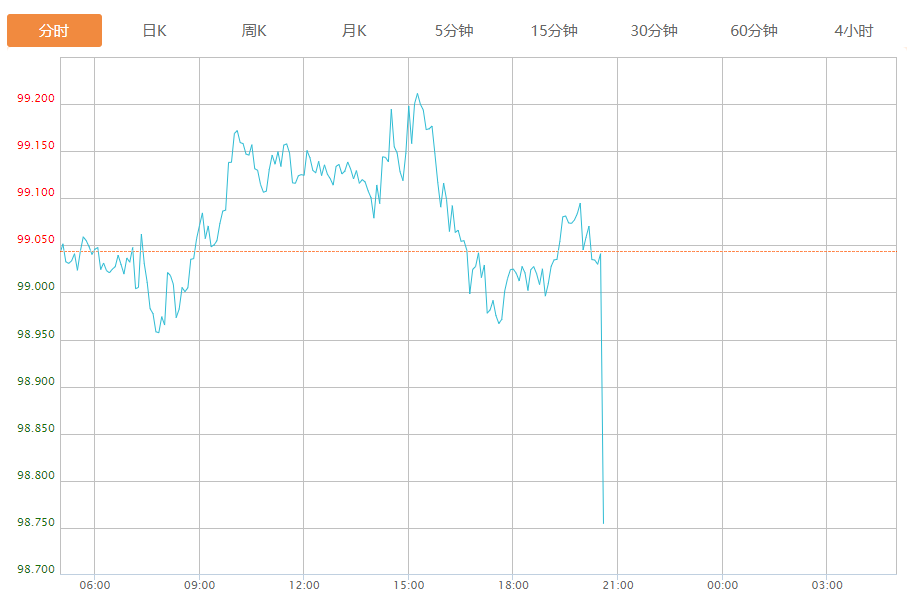The image size is (907, 592).
Task: Click the 06:00 time axis label
Action: coord(95,585)
